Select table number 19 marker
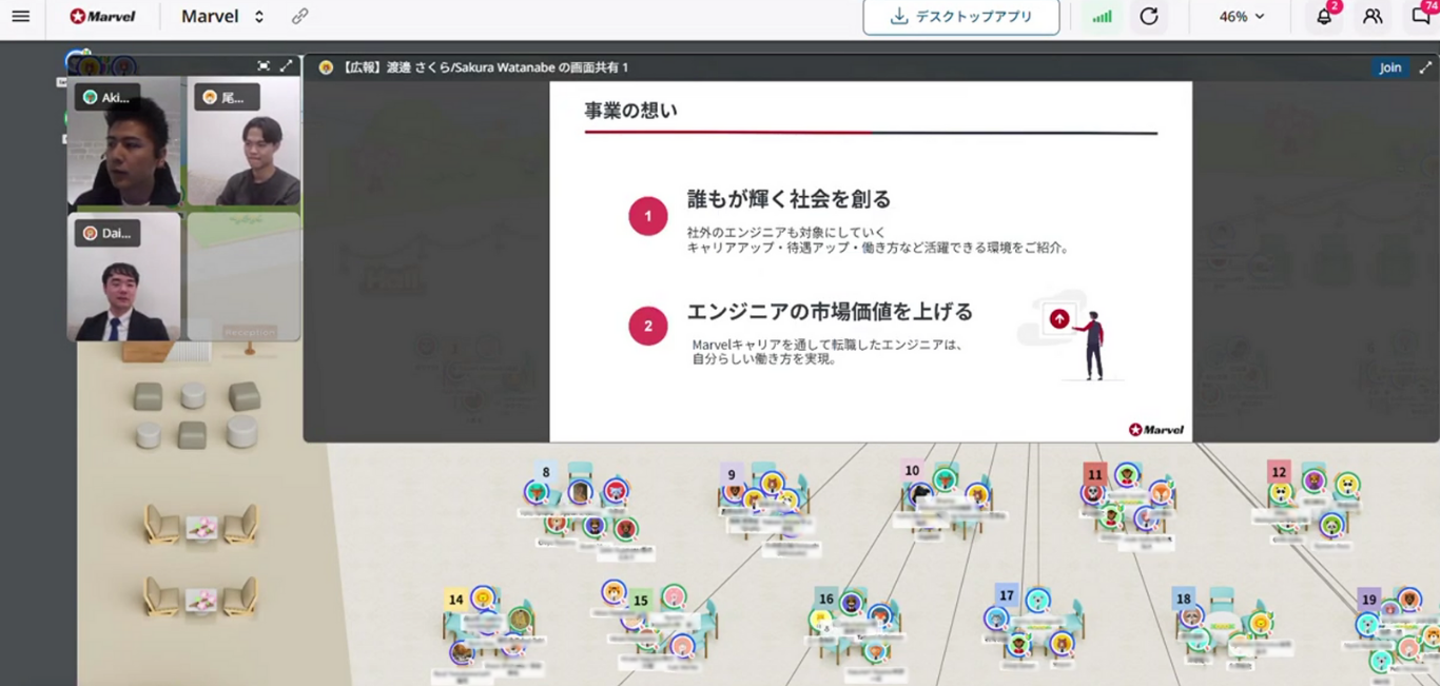This screenshot has width=1440, height=686. click(x=1369, y=600)
